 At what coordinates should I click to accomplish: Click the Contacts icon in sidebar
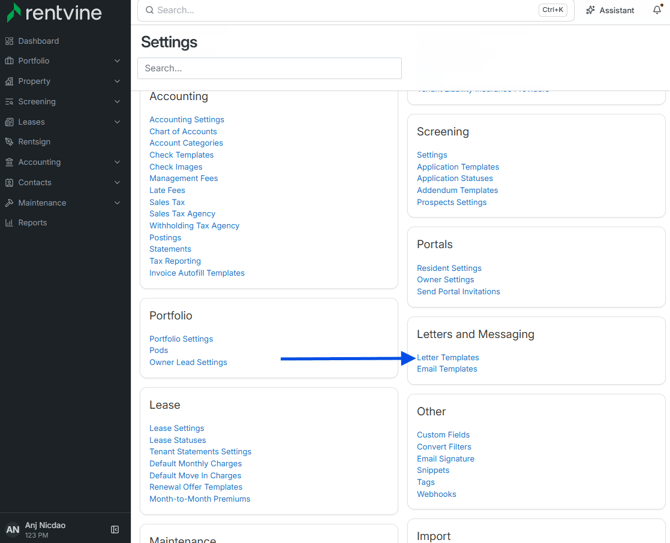click(x=9, y=182)
